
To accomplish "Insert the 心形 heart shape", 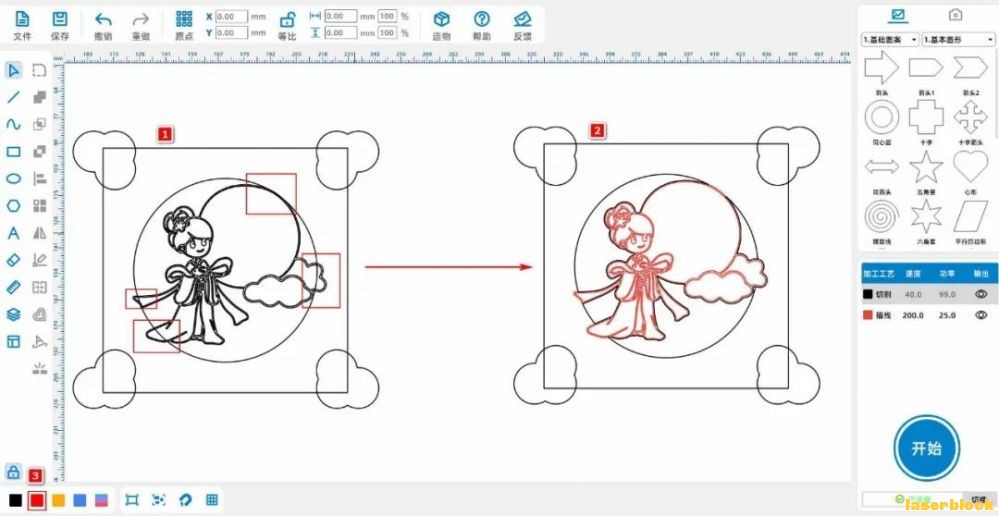I will pyautogui.click(x=970, y=167).
